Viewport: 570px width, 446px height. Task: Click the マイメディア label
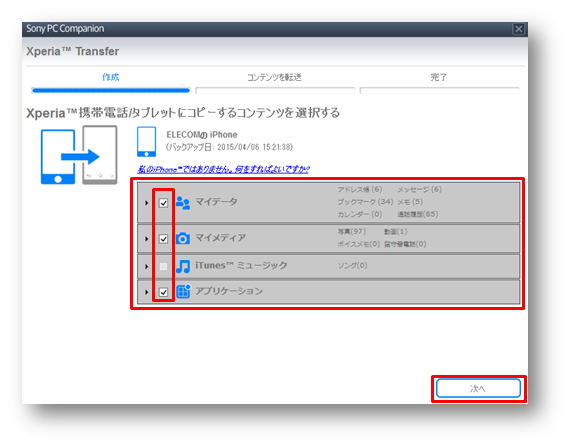[x=221, y=238]
